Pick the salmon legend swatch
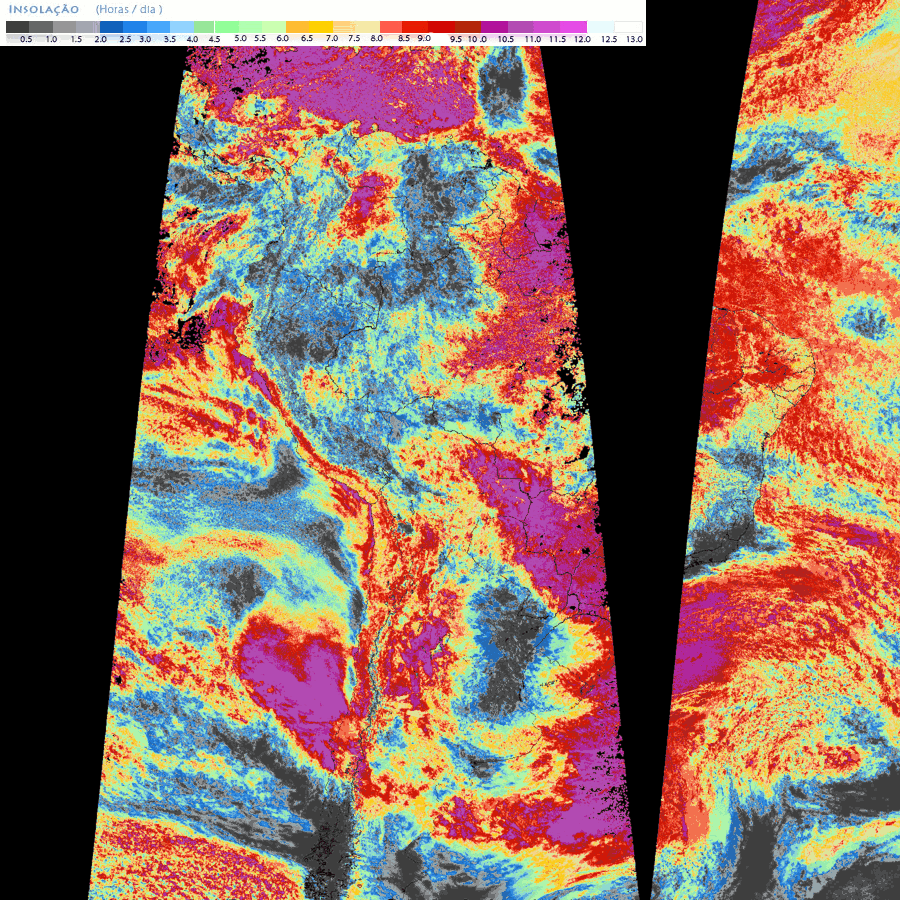Screen dimensions: 900x900 pyautogui.click(x=391, y=27)
